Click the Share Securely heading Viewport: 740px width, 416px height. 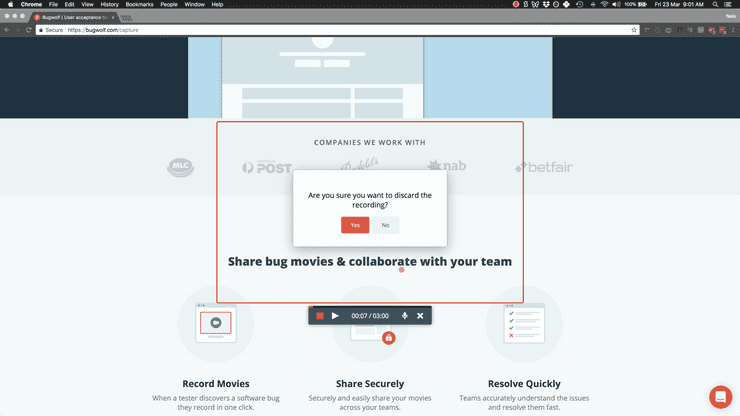370,383
